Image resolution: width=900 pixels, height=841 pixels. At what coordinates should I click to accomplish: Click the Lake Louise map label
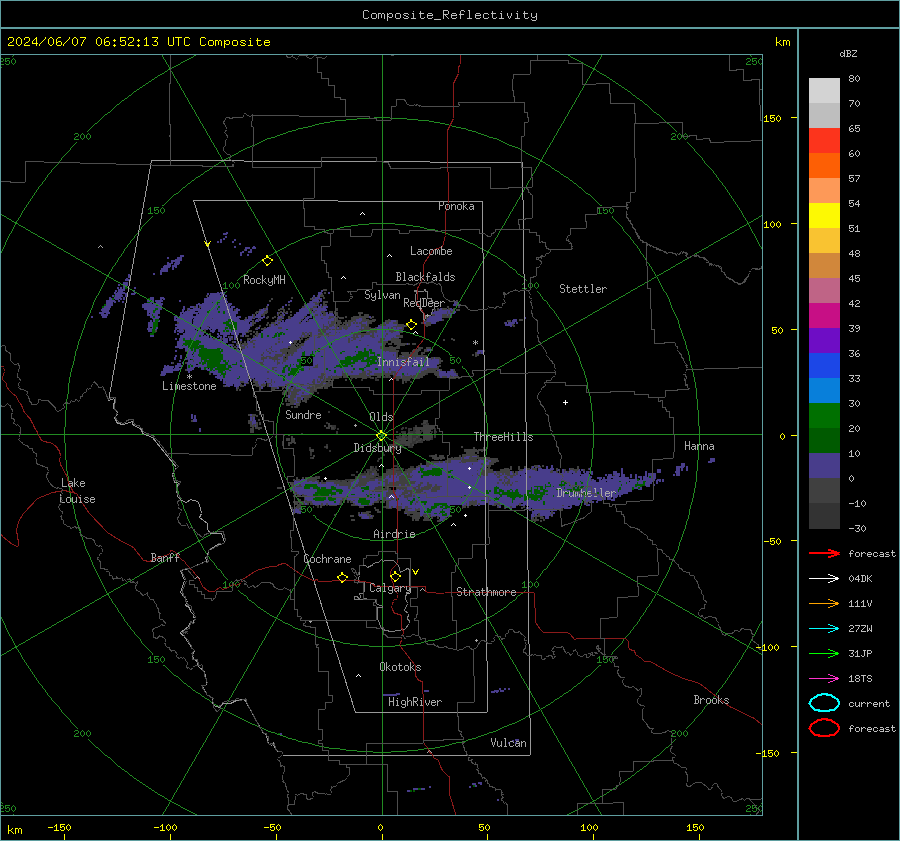click(77, 491)
